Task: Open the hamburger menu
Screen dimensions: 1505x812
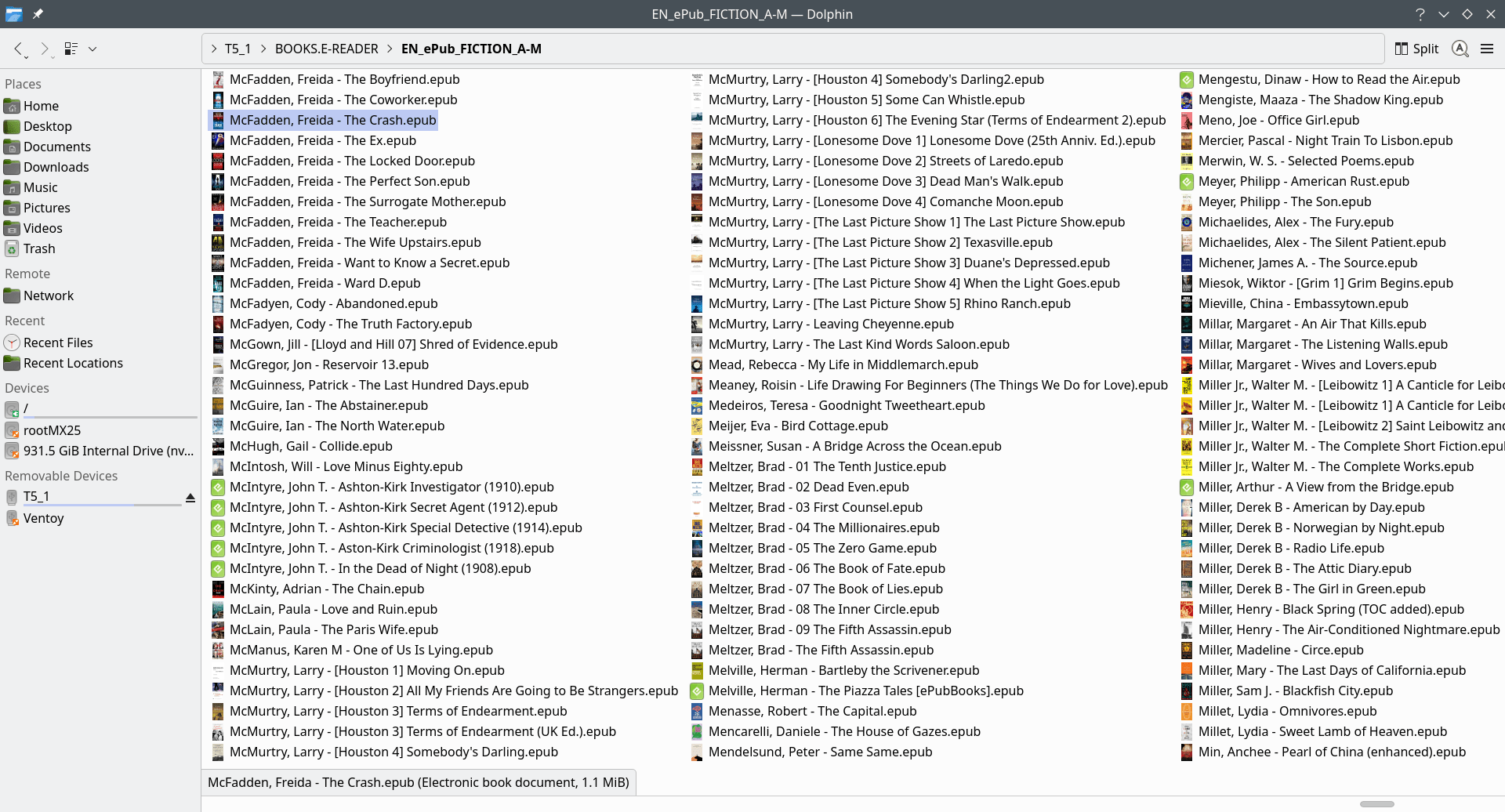Action: tap(1487, 49)
